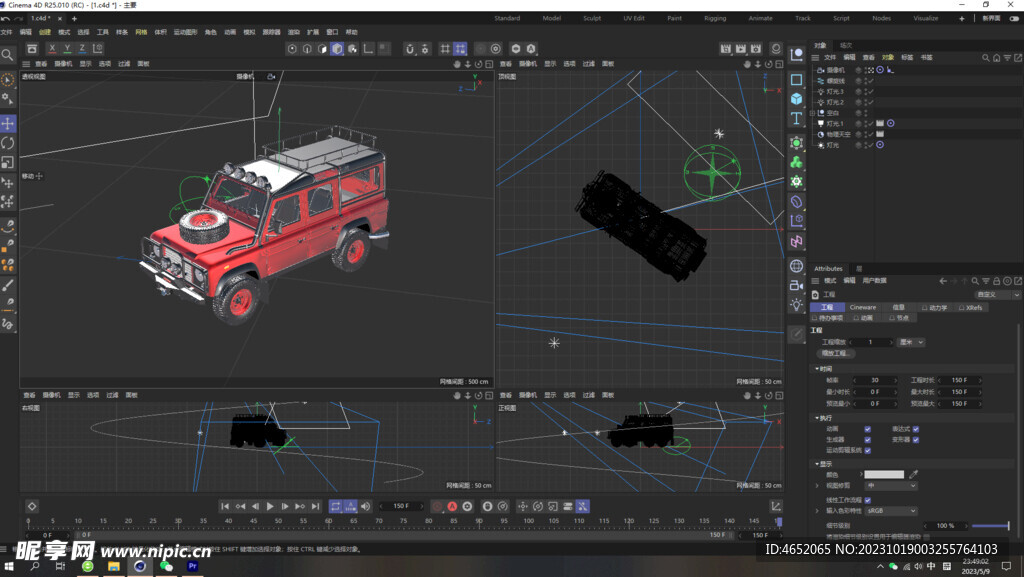Click the 缩放工程... button
The height and width of the screenshot is (577, 1024).
[x=834, y=353]
